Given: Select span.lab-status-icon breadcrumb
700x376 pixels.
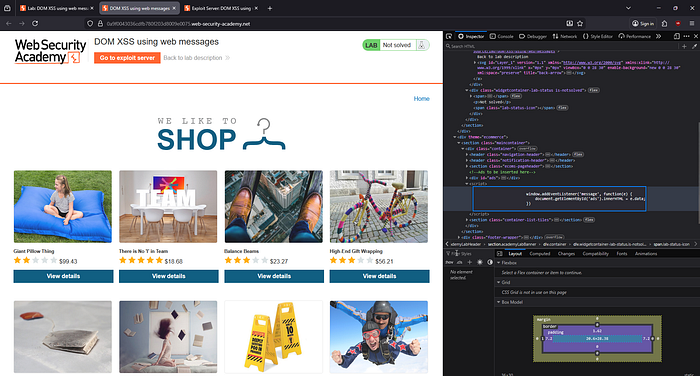Looking at the screenshot, I should coord(672,244).
